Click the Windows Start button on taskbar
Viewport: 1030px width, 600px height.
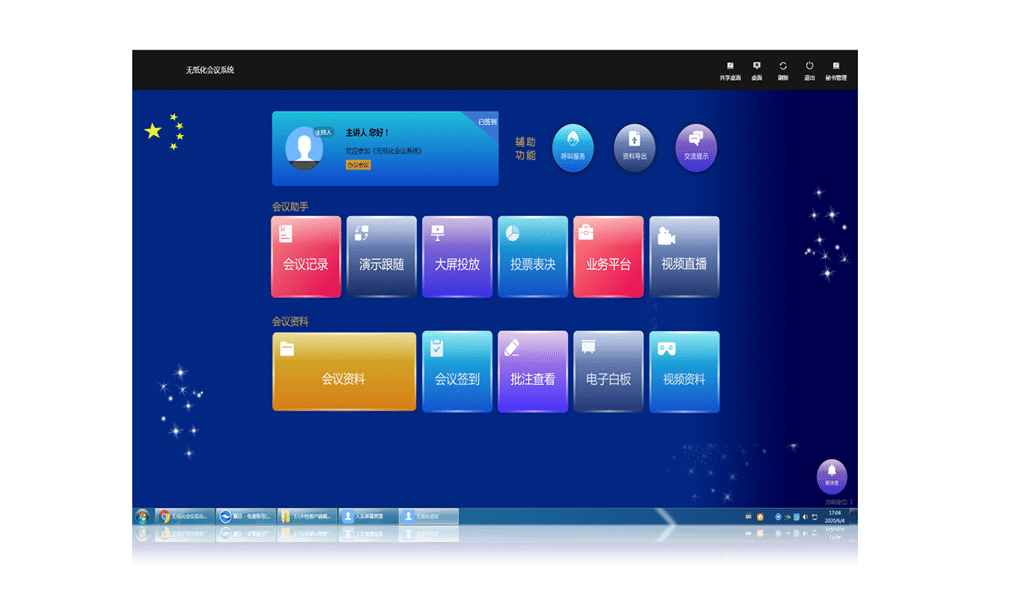coord(142,516)
